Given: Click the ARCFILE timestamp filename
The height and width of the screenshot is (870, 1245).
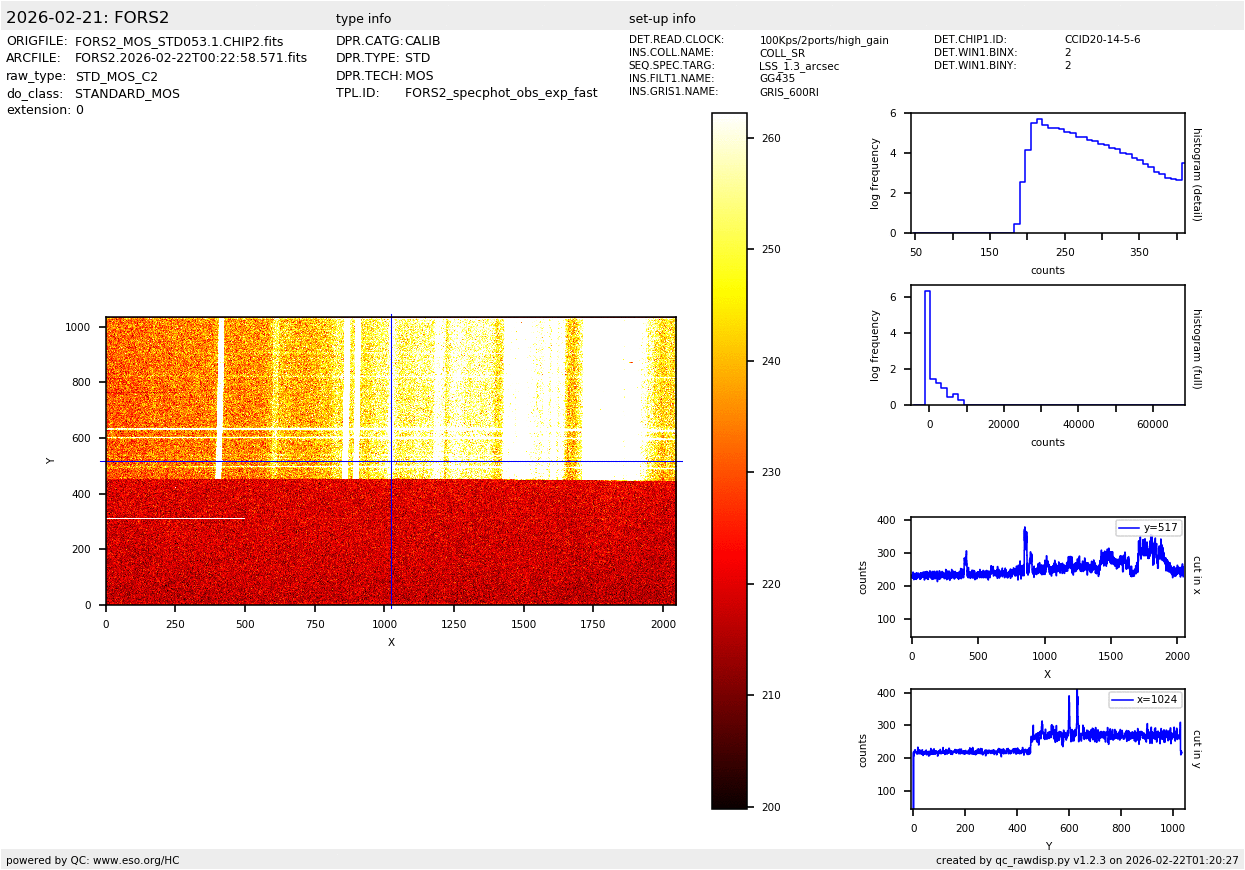Looking at the screenshot, I should (191, 59).
